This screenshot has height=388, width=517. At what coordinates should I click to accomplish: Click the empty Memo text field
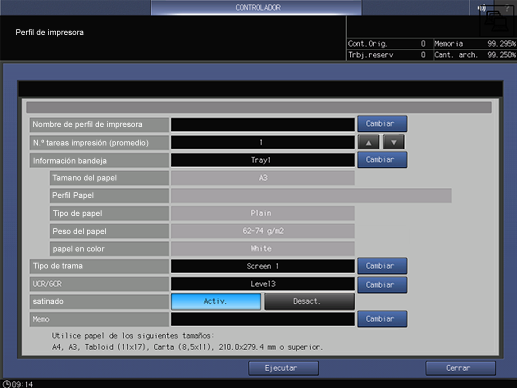263,319
